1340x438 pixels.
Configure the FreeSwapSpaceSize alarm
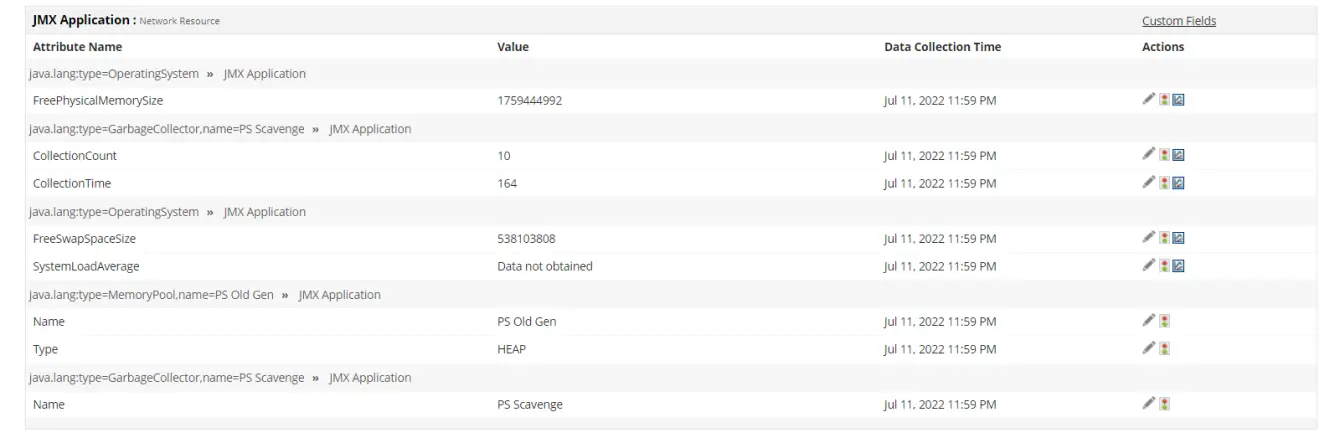coord(1164,238)
